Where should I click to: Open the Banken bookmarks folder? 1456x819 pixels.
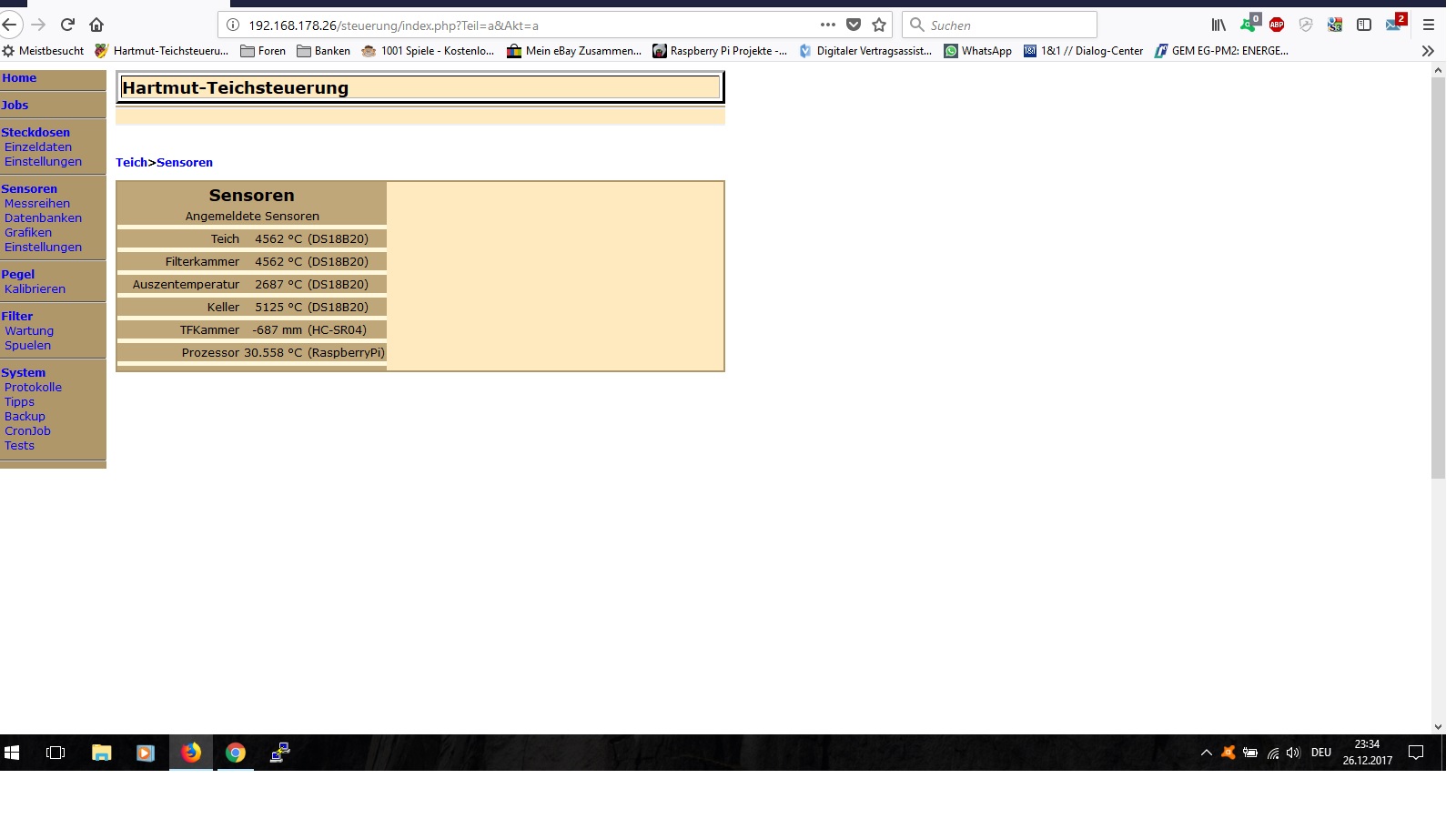pos(324,51)
